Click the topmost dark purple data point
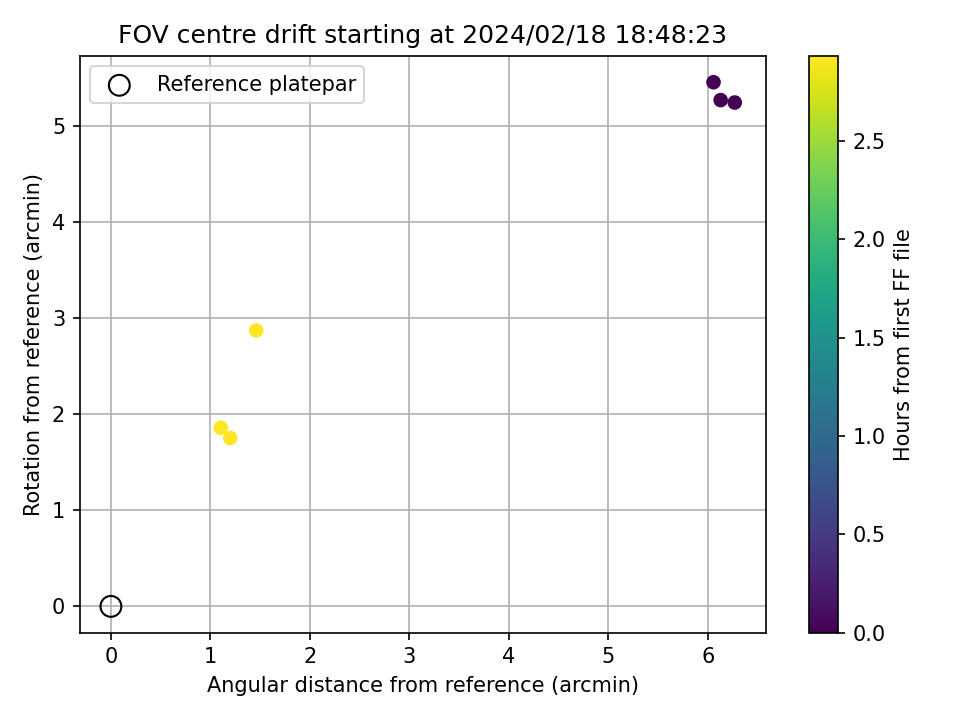Viewport: 960px width, 720px height. point(713,82)
